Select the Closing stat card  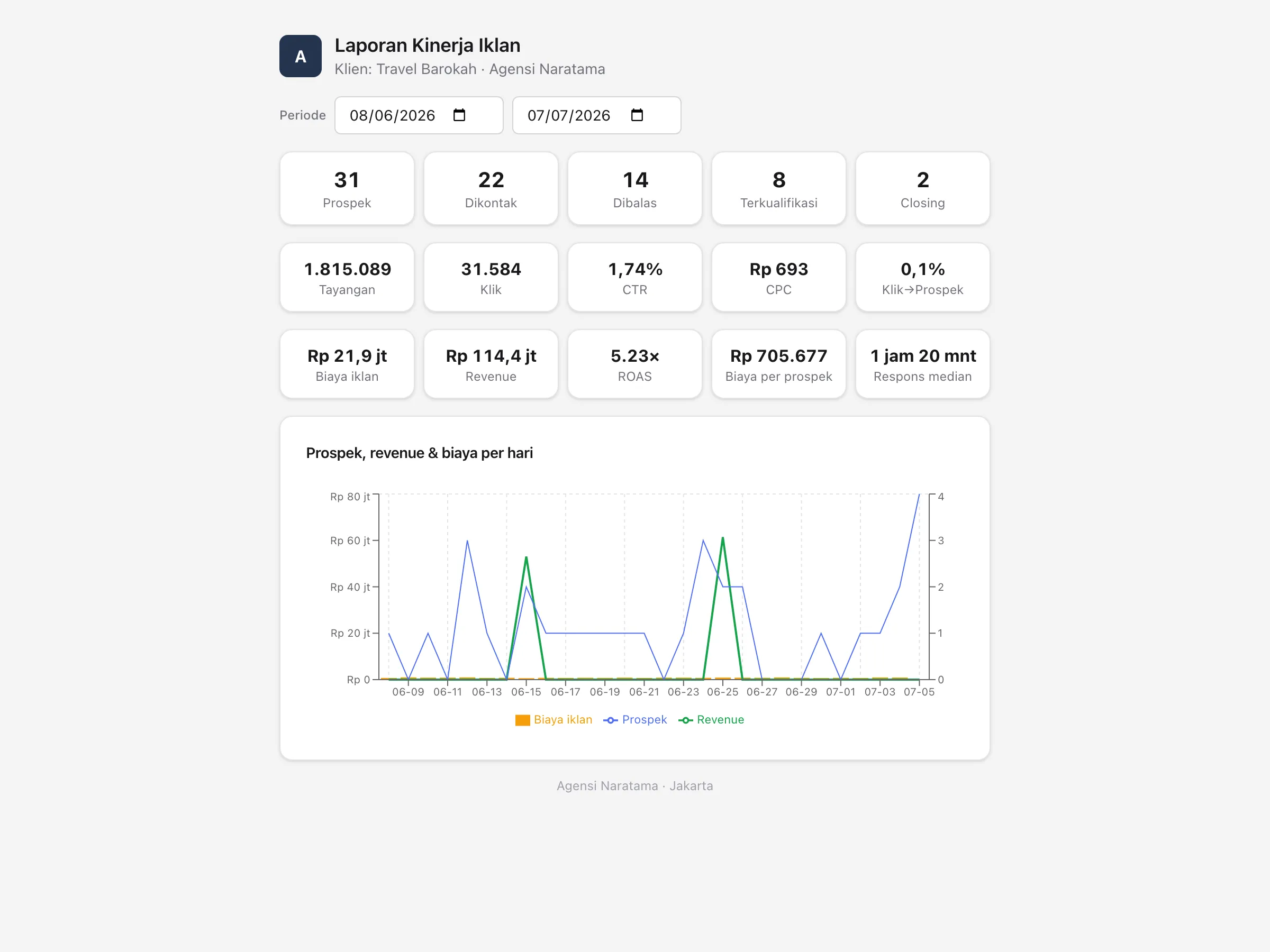coord(923,188)
